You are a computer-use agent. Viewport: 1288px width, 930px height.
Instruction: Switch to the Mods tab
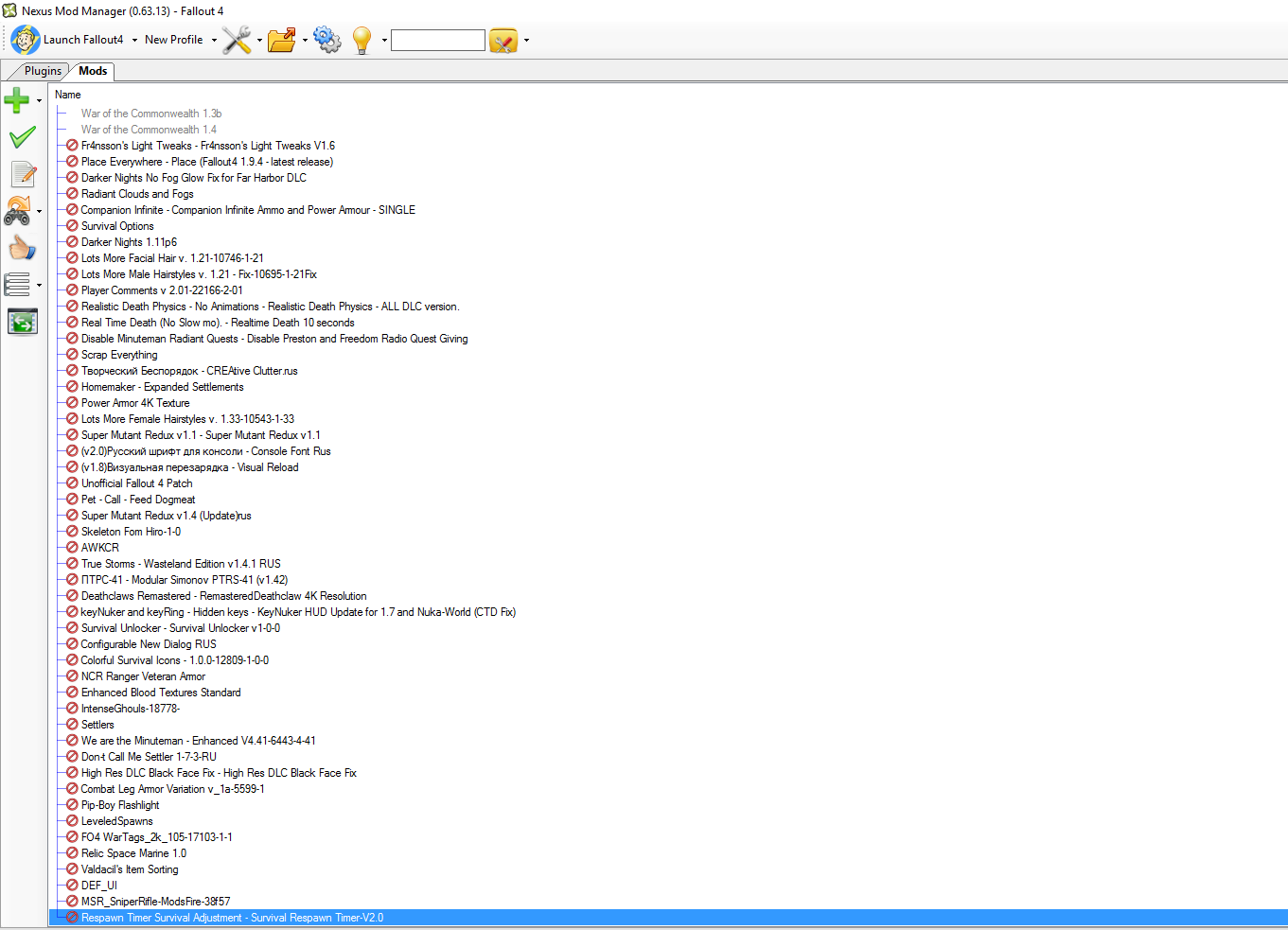click(x=93, y=71)
